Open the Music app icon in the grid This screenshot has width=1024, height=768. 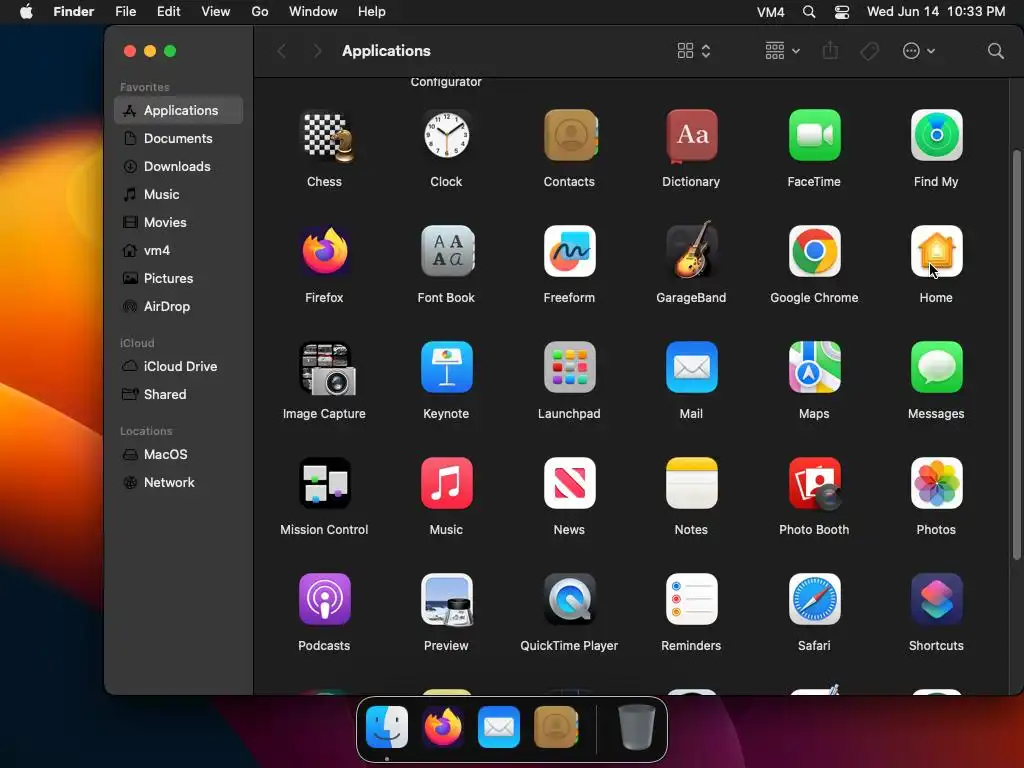(x=447, y=483)
